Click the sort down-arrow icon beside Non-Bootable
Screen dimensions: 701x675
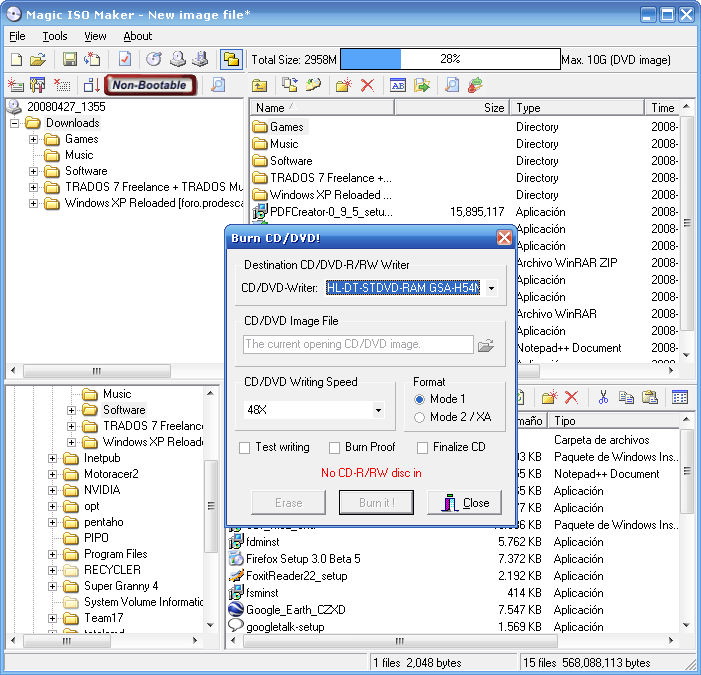pyautogui.click(x=92, y=85)
